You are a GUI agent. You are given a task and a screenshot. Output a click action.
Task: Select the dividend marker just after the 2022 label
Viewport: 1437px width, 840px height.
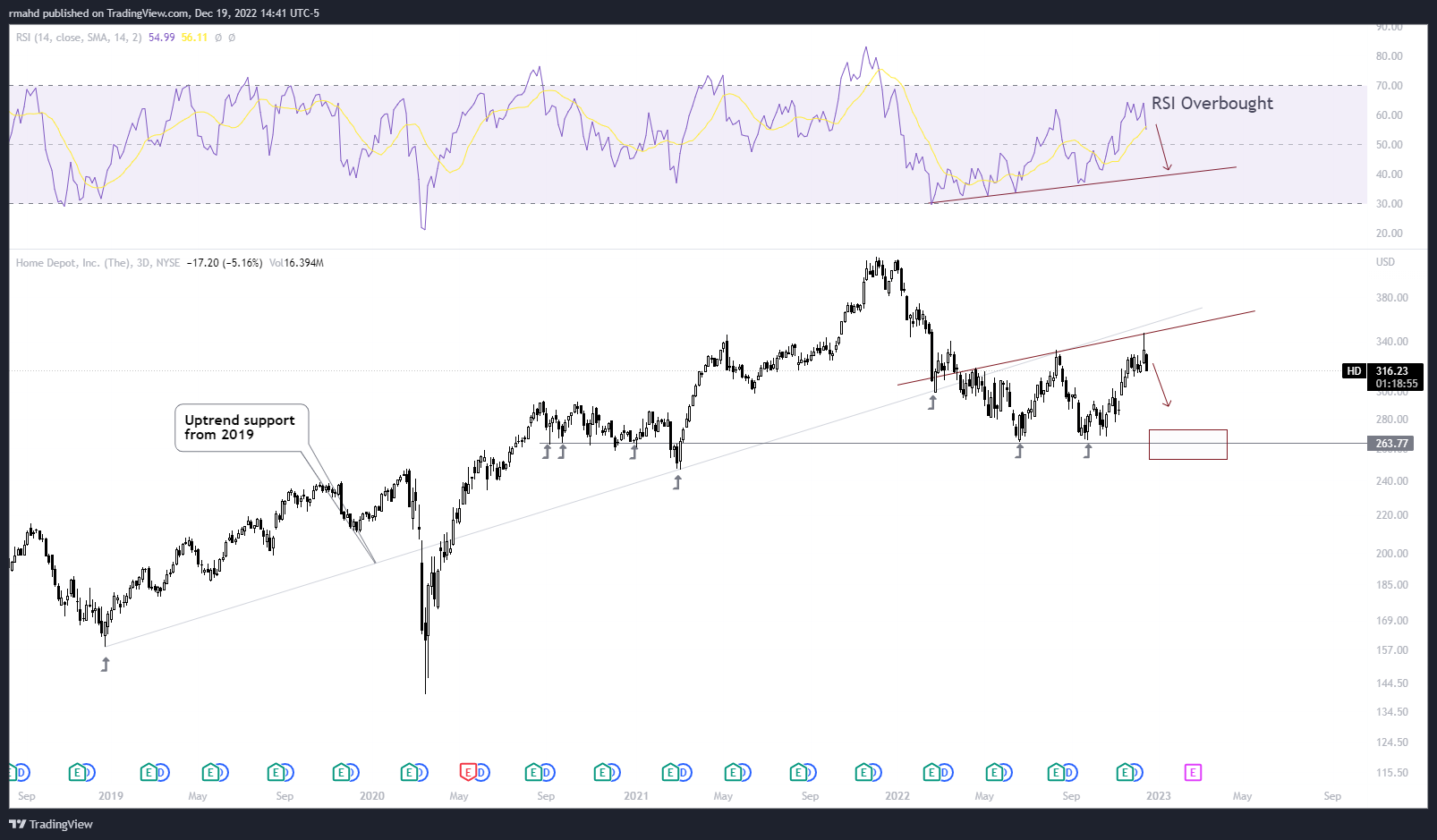pos(944,772)
